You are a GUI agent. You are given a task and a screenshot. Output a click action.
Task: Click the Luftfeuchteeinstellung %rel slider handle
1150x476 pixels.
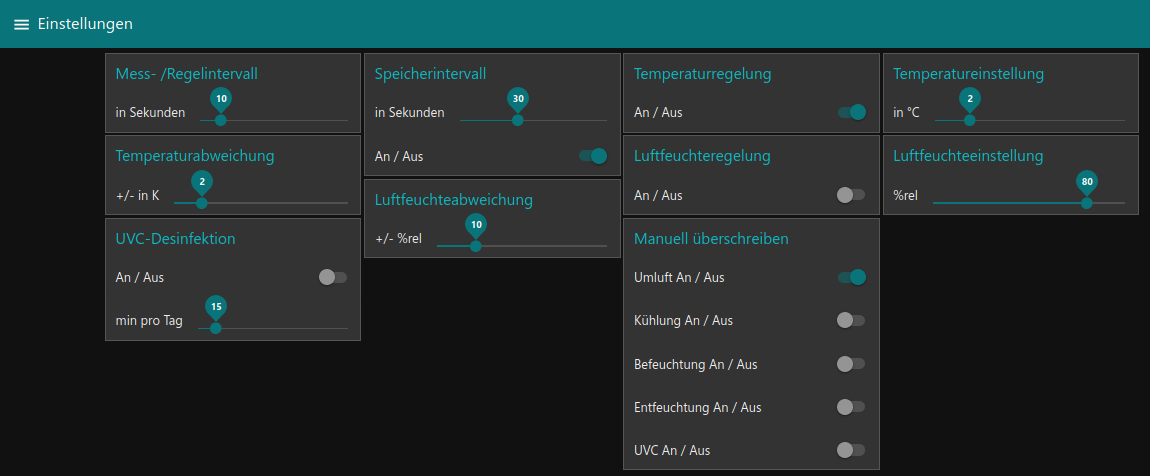point(1087,203)
